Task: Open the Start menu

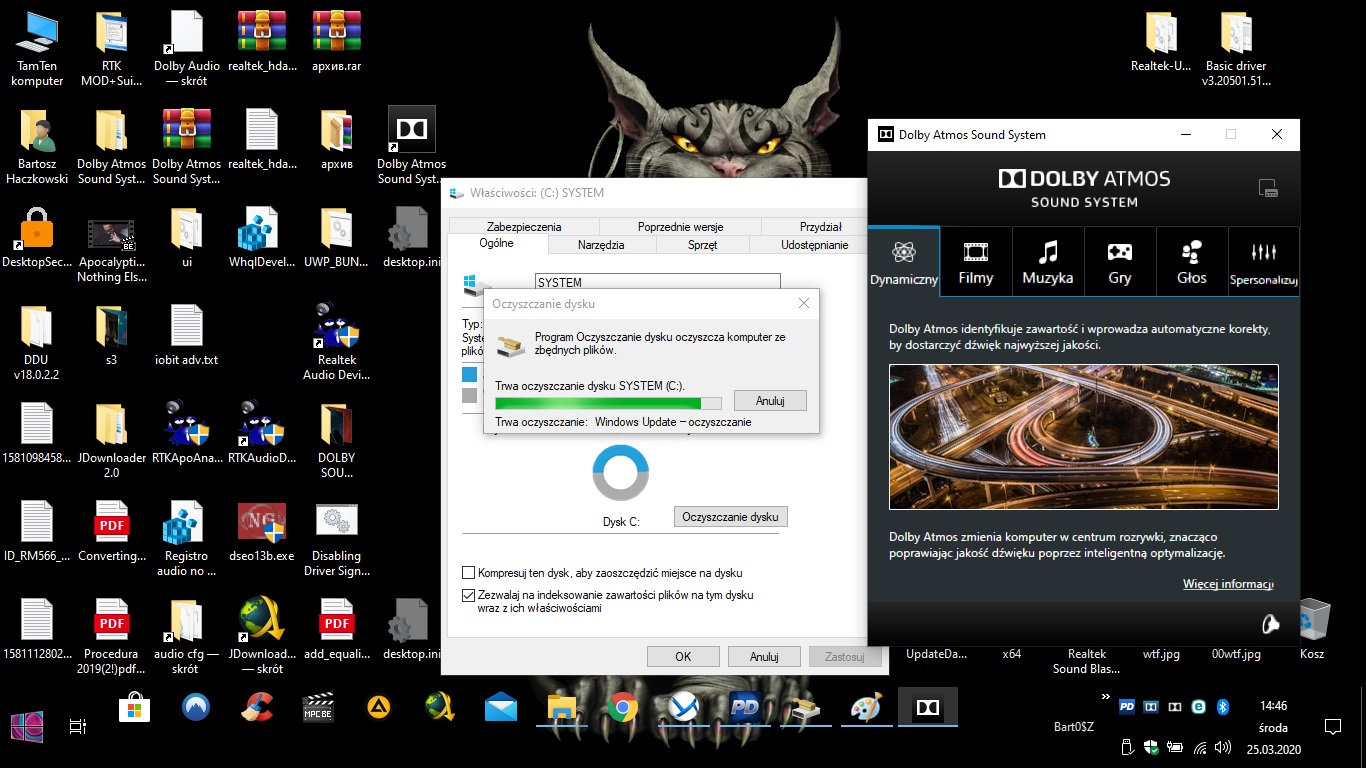Action: coord(25,726)
